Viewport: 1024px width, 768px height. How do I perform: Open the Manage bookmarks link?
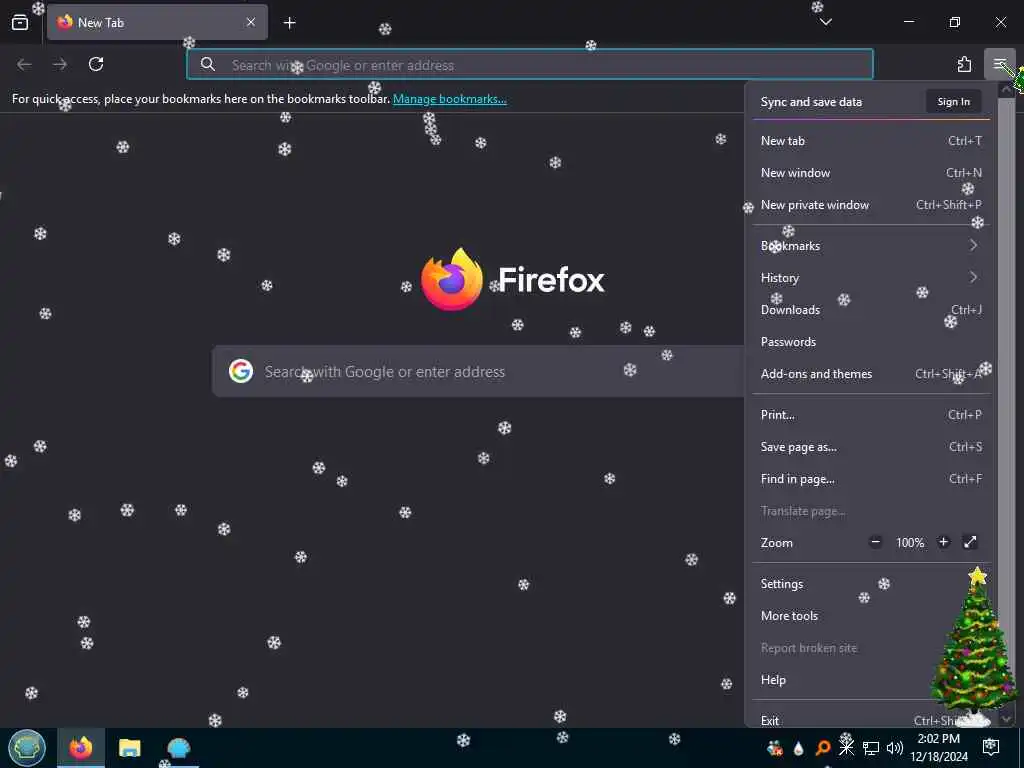449,99
